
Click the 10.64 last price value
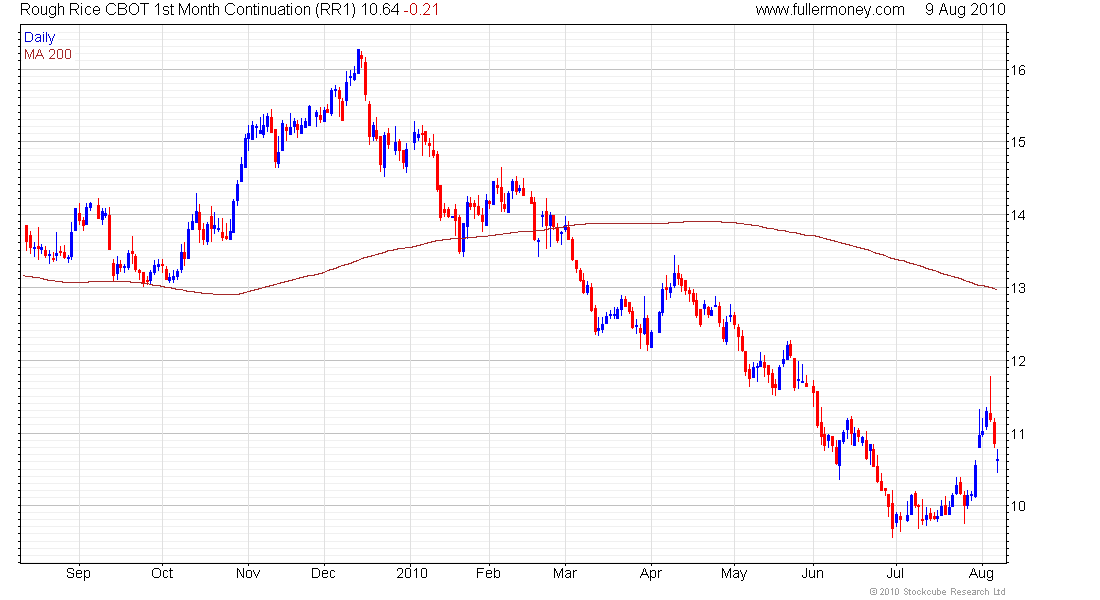point(380,10)
